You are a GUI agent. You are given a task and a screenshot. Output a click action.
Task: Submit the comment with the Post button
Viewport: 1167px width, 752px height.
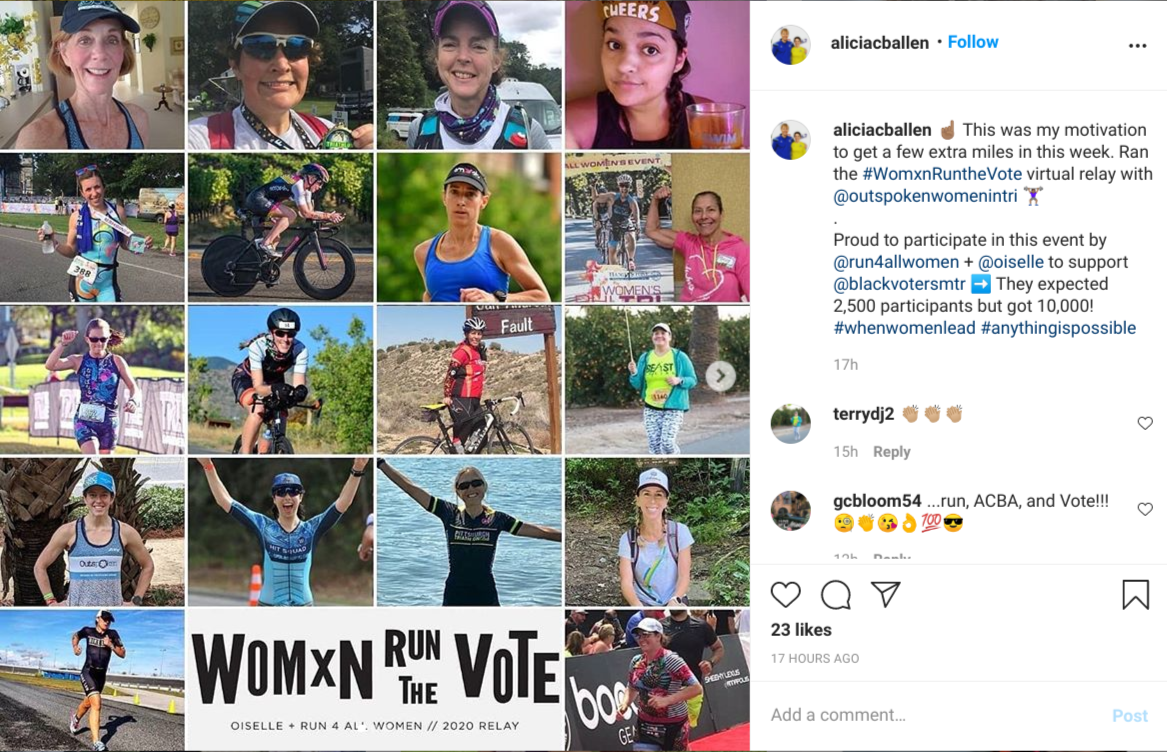tap(1130, 716)
